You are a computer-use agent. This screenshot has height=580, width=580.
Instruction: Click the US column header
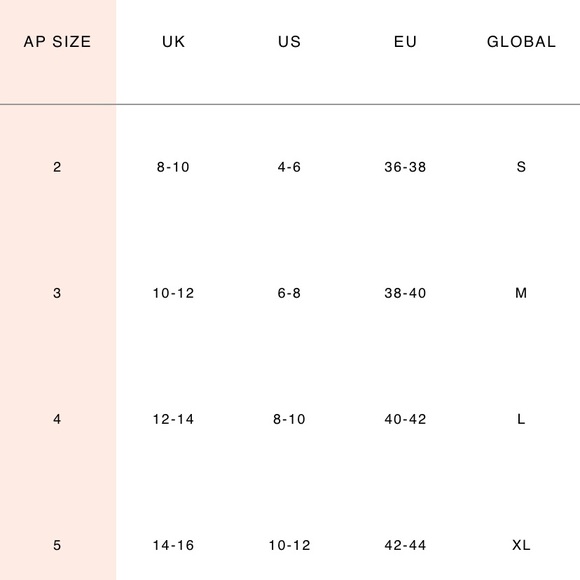pyautogui.click(x=289, y=42)
